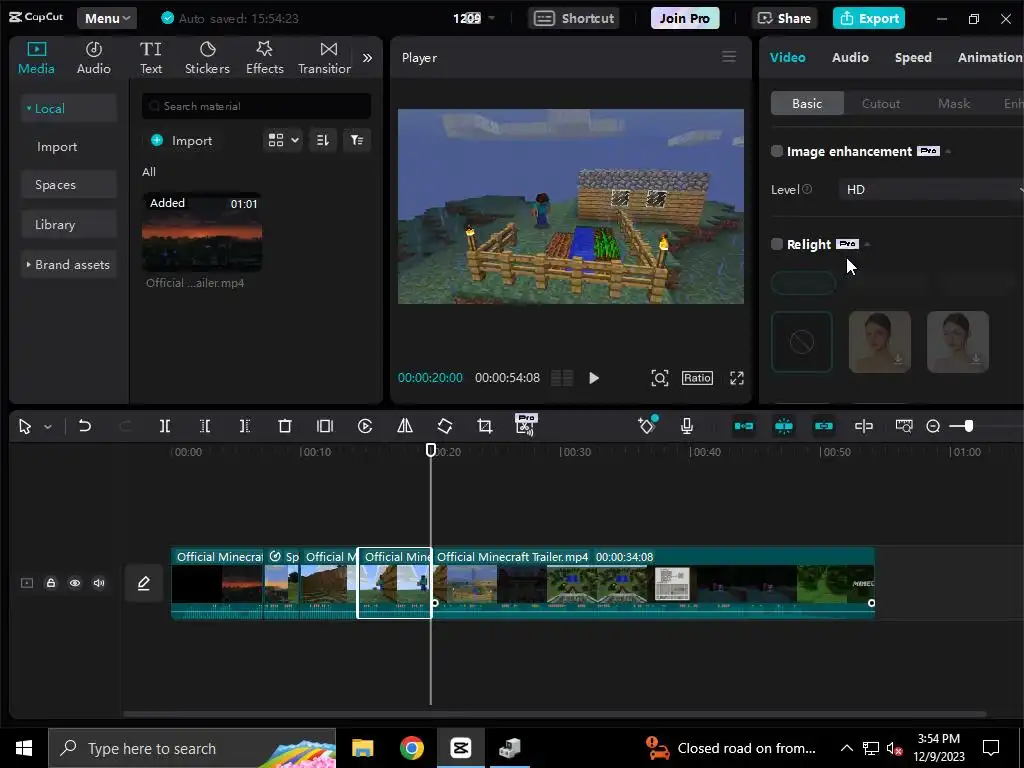Enter fullscreen preview
The height and width of the screenshot is (768, 1024).
[737, 378]
